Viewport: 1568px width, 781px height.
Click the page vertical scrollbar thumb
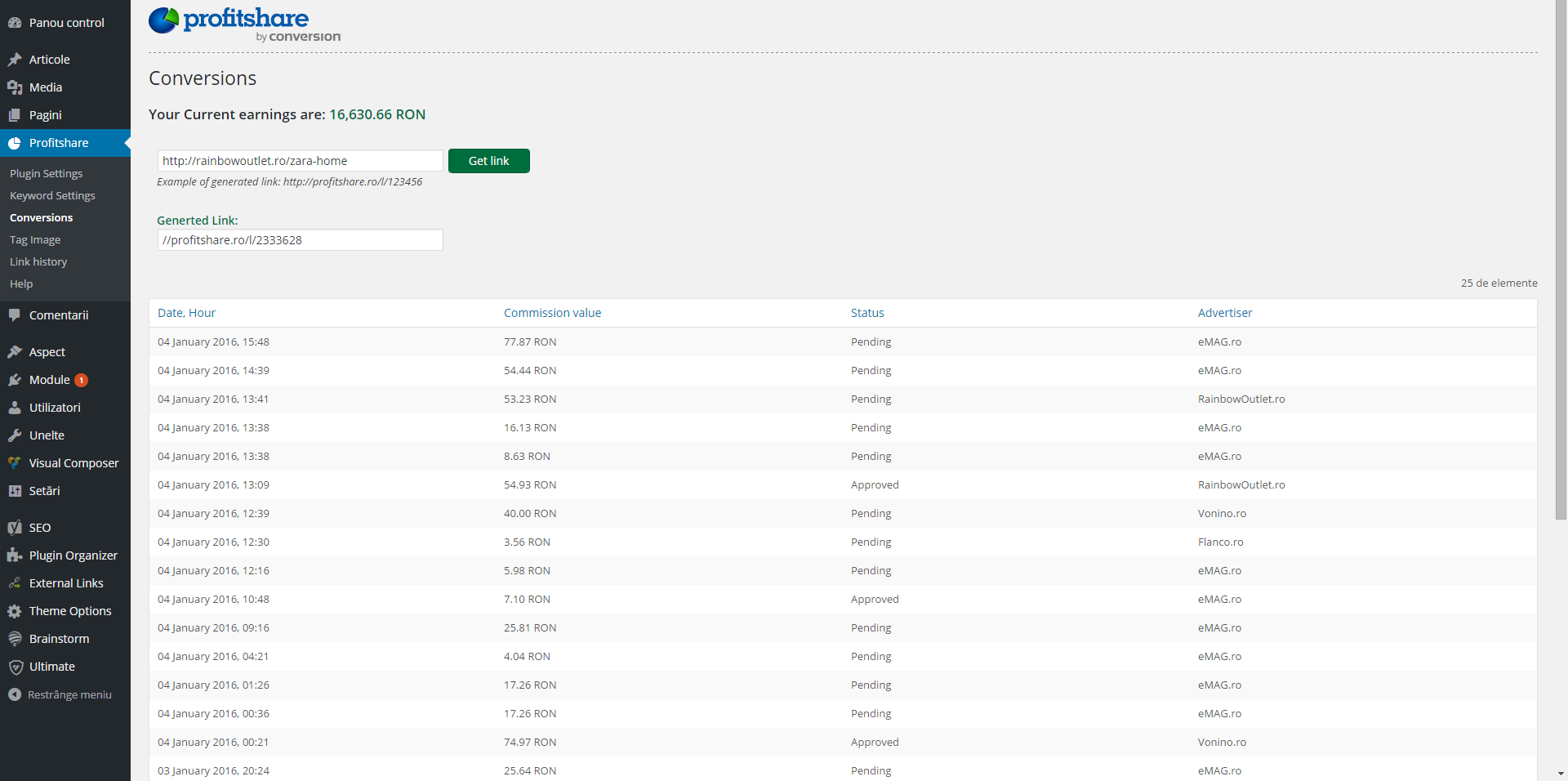click(1561, 260)
